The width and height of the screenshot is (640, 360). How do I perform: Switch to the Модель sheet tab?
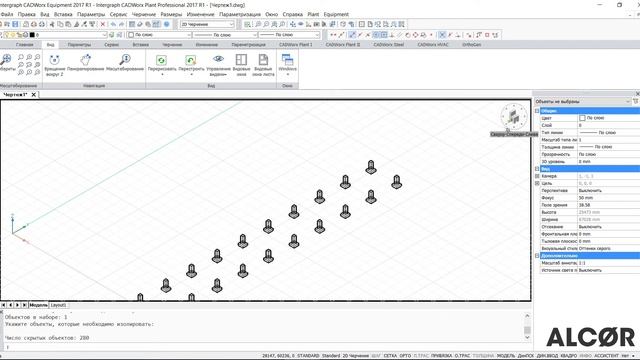point(38,305)
